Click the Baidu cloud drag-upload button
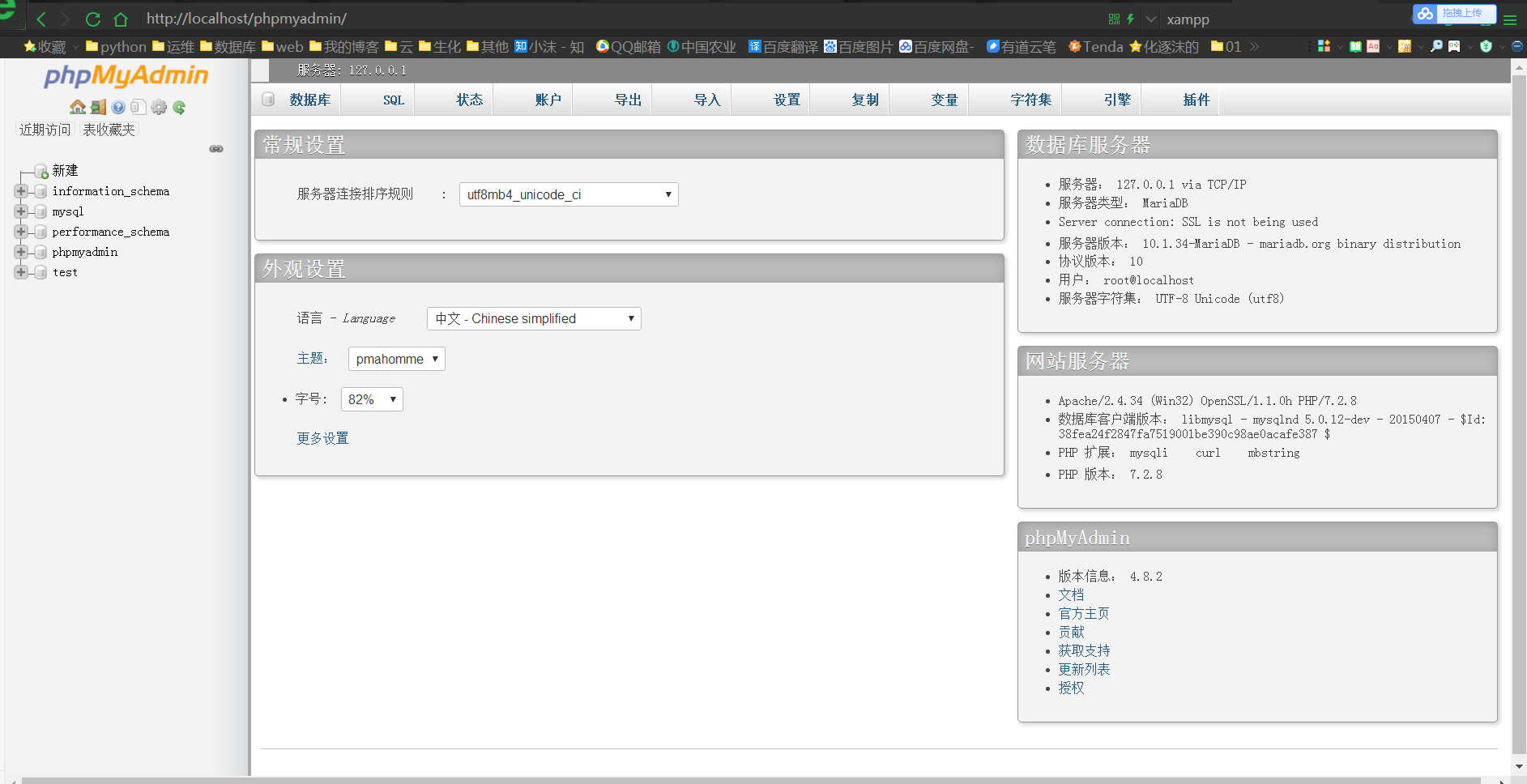This screenshot has width=1527, height=784. pyautogui.click(x=1454, y=13)
